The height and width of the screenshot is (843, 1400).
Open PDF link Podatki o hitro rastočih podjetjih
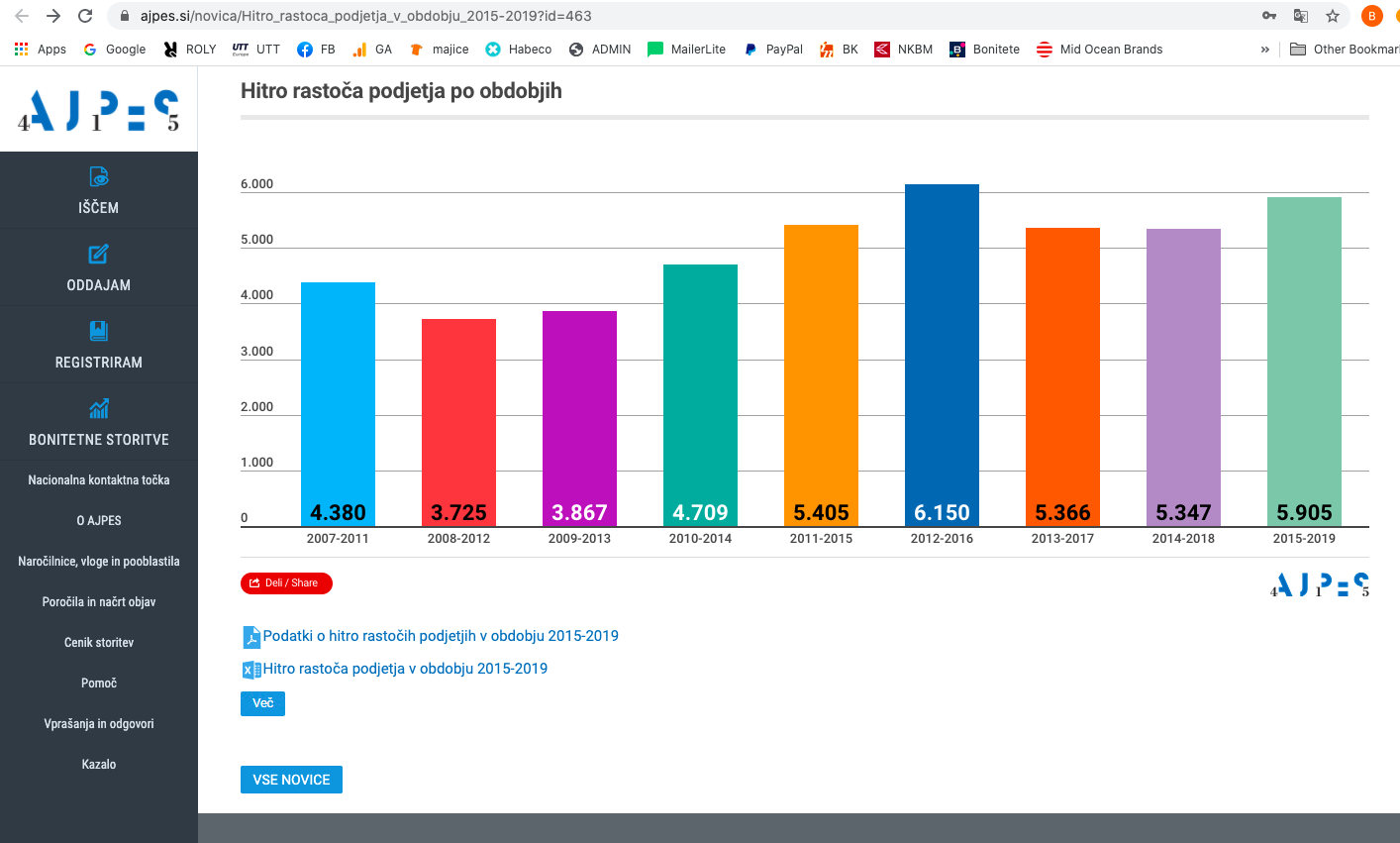coord(440,636)
